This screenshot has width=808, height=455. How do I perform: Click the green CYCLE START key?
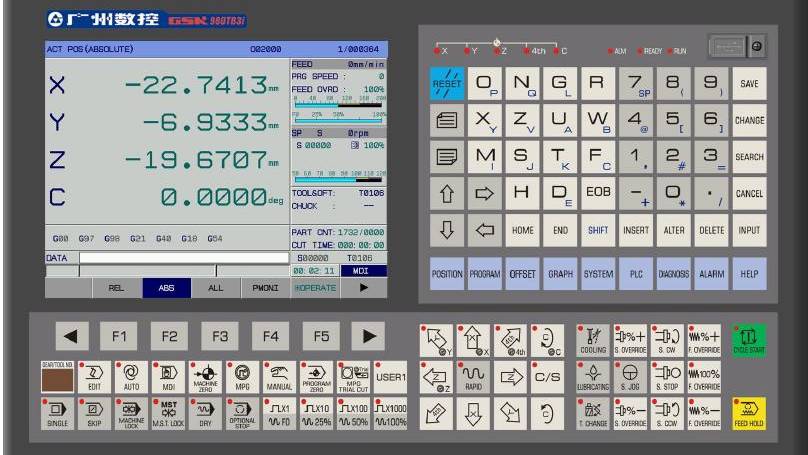click(749, 340)
